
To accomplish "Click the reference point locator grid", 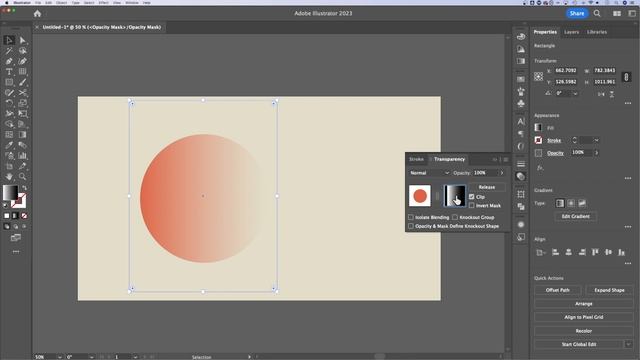I will click(x=539, y=76).
